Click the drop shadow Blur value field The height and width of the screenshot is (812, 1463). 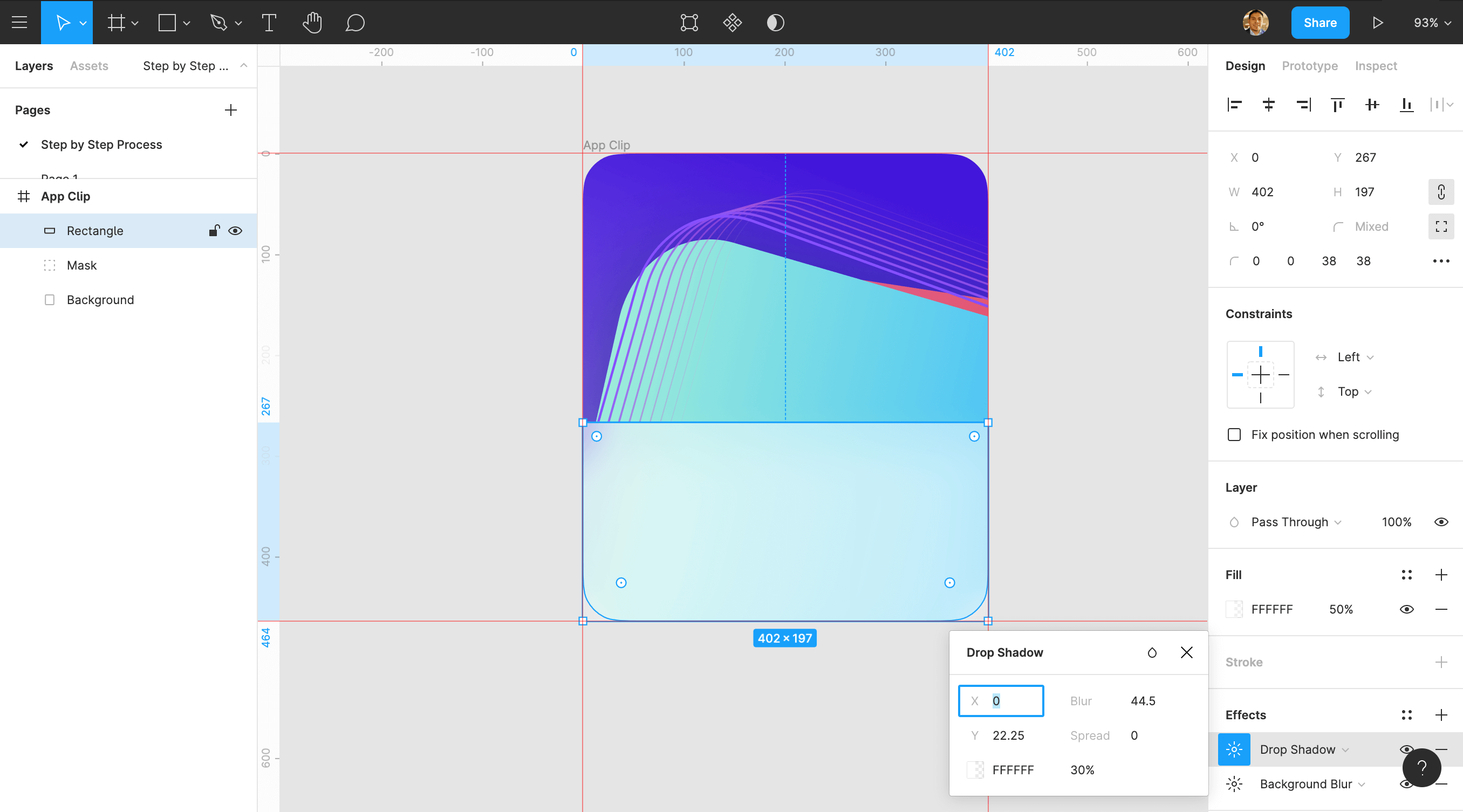click(x=1143, y=701)
